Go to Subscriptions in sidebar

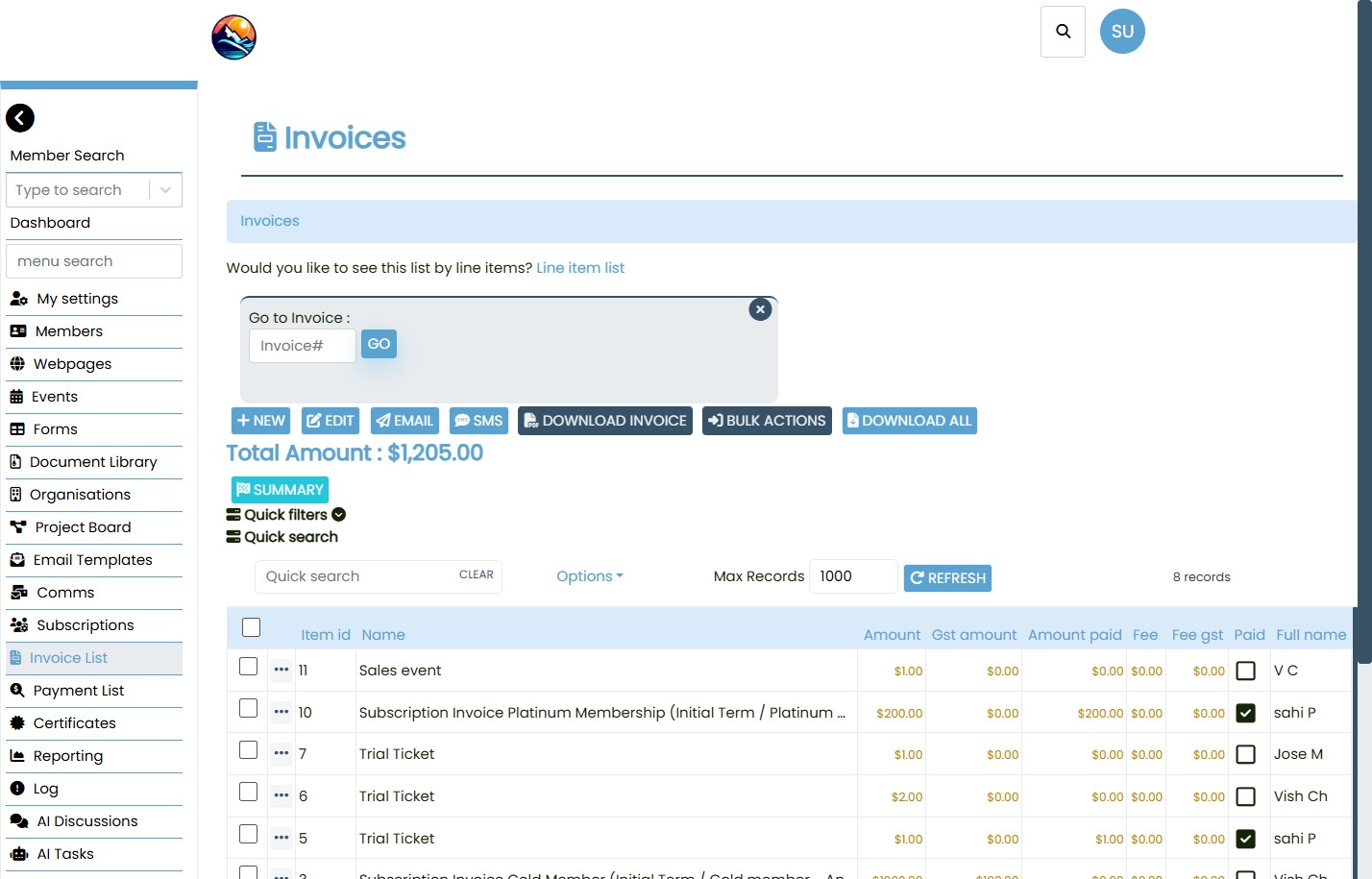click(x=85, y=625)
